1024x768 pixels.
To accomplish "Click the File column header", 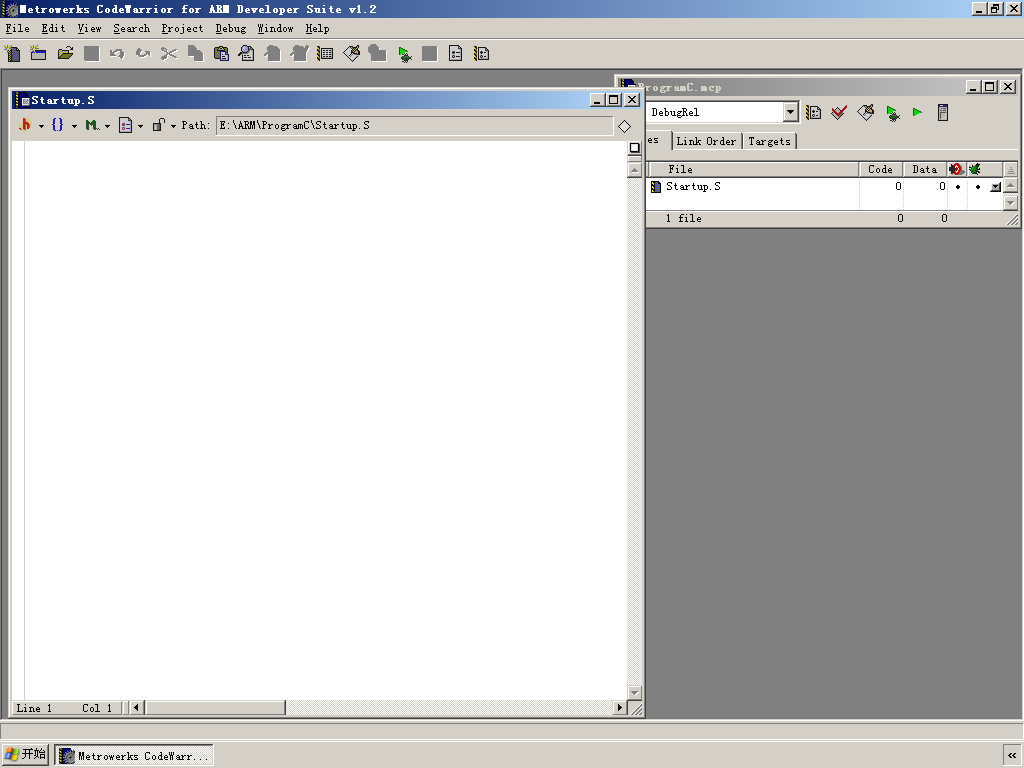I will click(753, 169).
